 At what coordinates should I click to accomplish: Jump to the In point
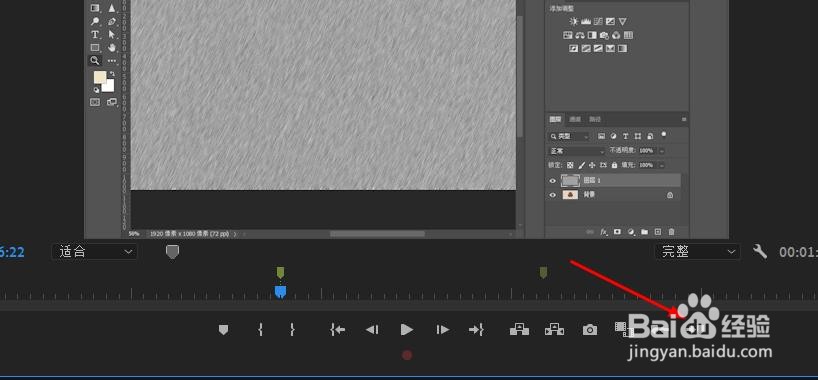[x=338, y=329]
